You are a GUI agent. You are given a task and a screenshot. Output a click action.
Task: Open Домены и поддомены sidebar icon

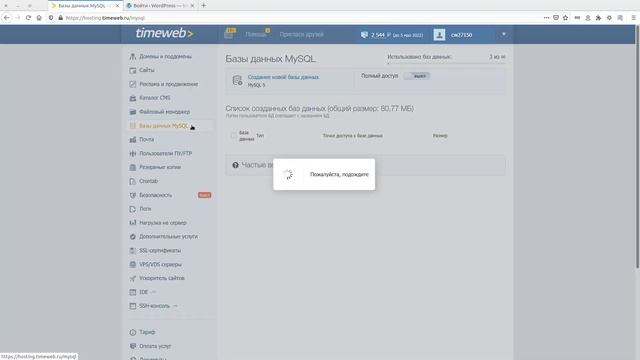[x=133, y=56]
